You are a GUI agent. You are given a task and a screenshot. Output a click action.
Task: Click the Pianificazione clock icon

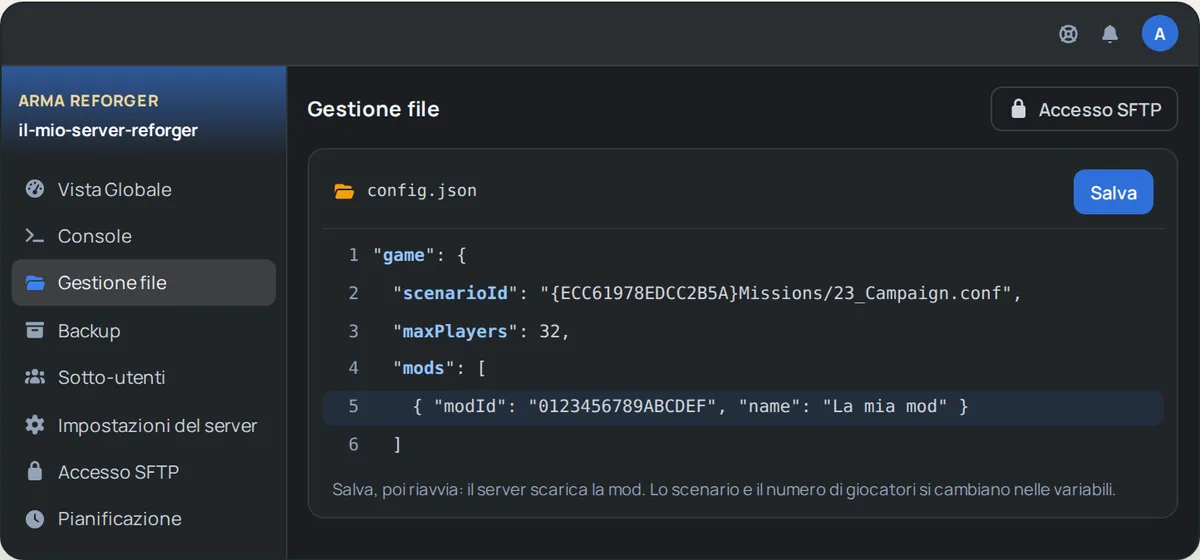point(35,518)
